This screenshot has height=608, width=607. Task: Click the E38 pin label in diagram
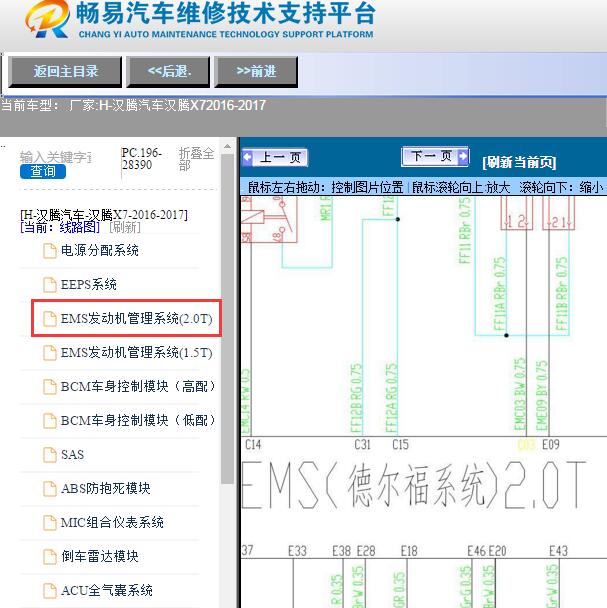click(x=341, y=551)
